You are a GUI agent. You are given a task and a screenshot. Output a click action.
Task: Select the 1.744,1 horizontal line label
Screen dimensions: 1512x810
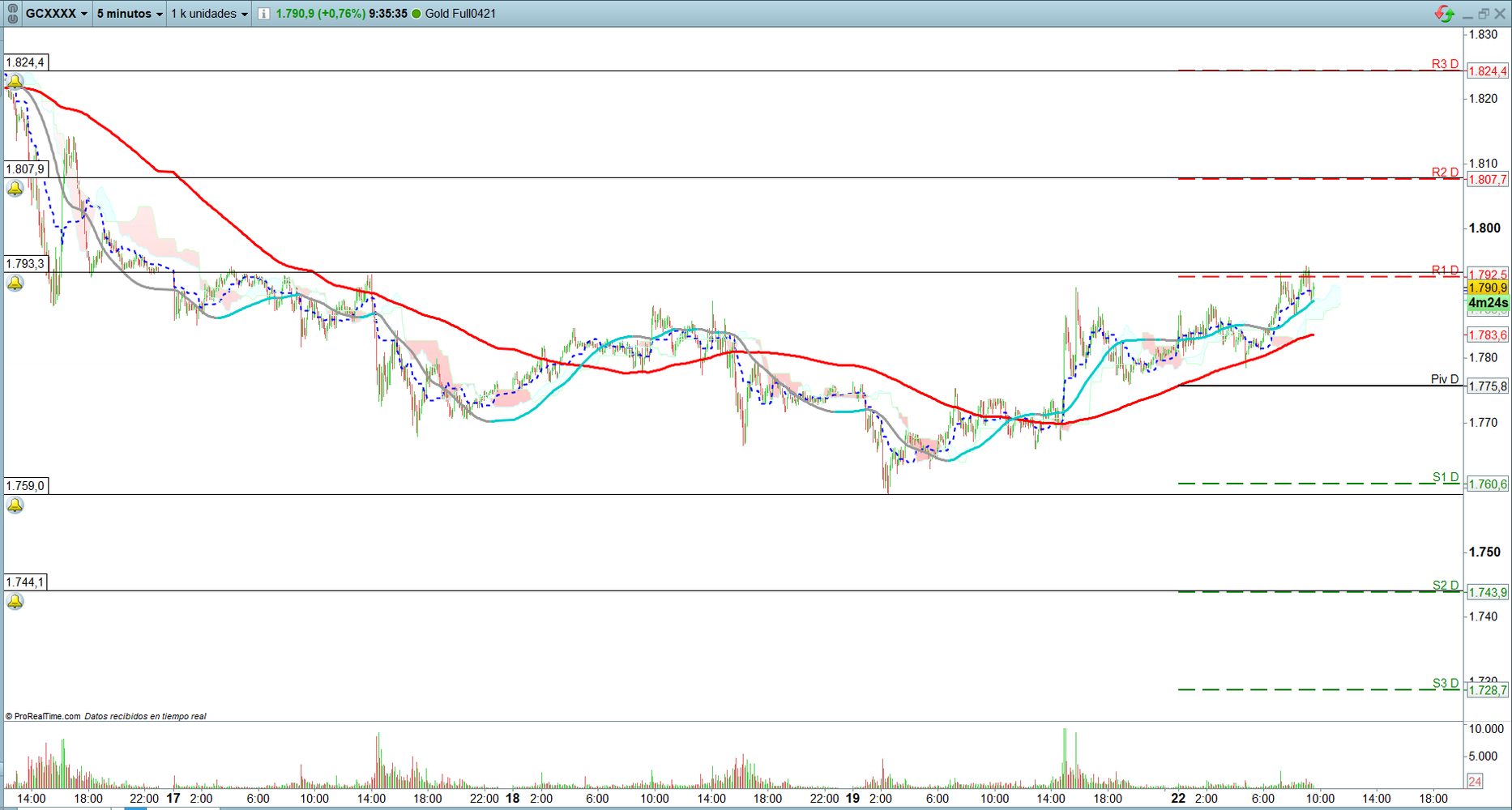(x=25, y=582)
